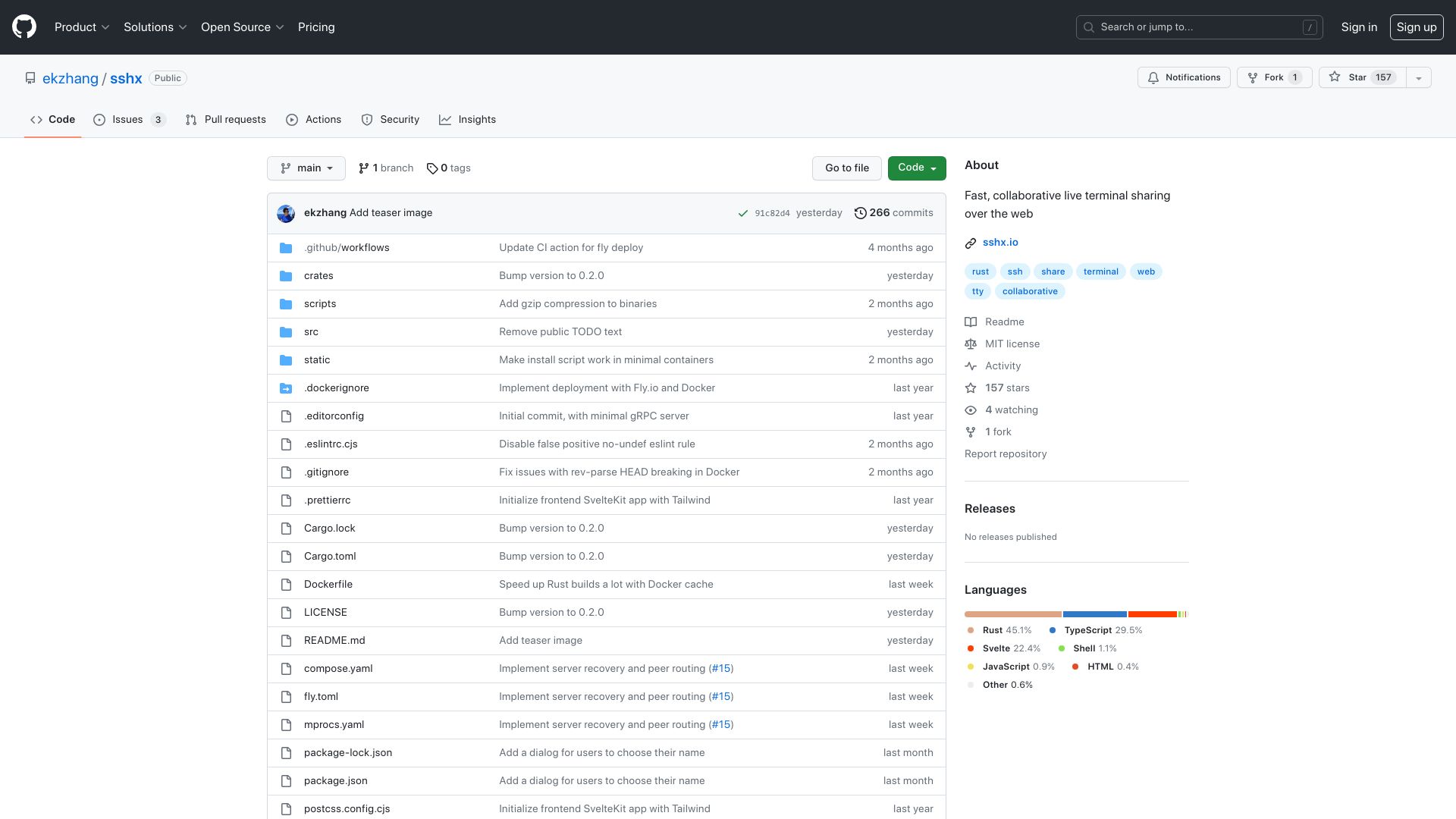Image resolution: width=1456 pixels, height=819 pixels.
Task: Click the tag icon beside 0 tags
Action: pyautogui.click(x=432, y=168)
